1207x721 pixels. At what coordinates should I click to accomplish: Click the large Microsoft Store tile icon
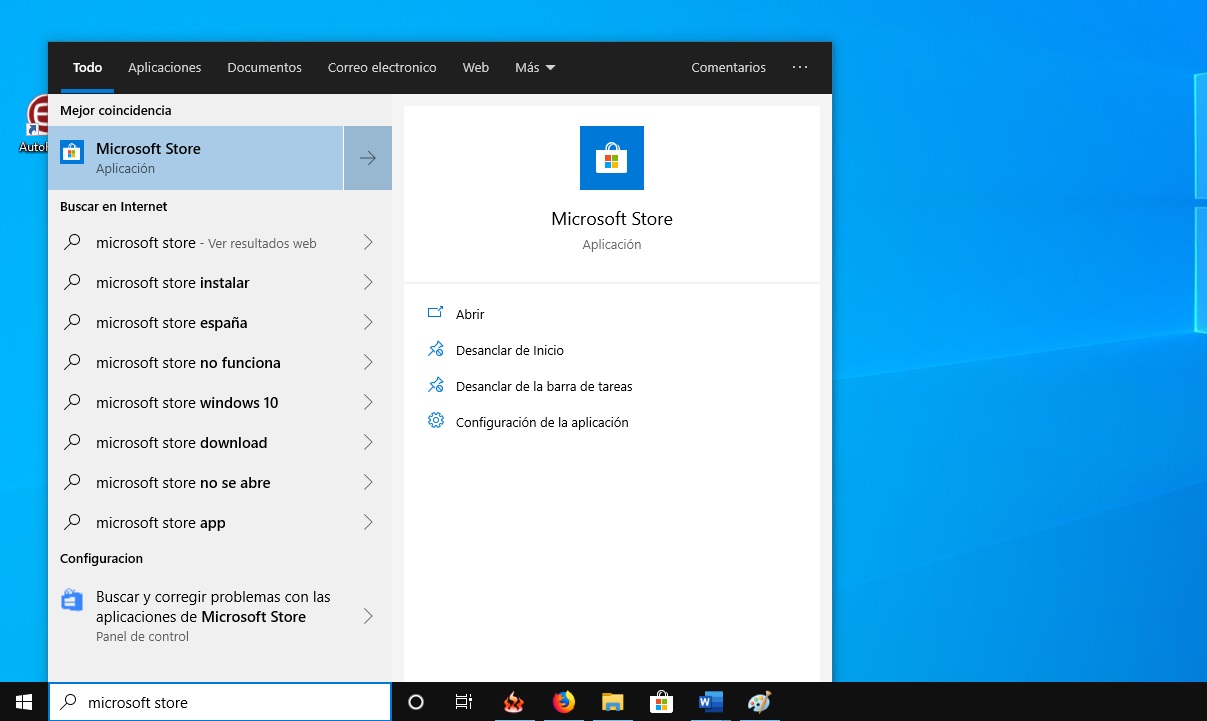[611, 158]
